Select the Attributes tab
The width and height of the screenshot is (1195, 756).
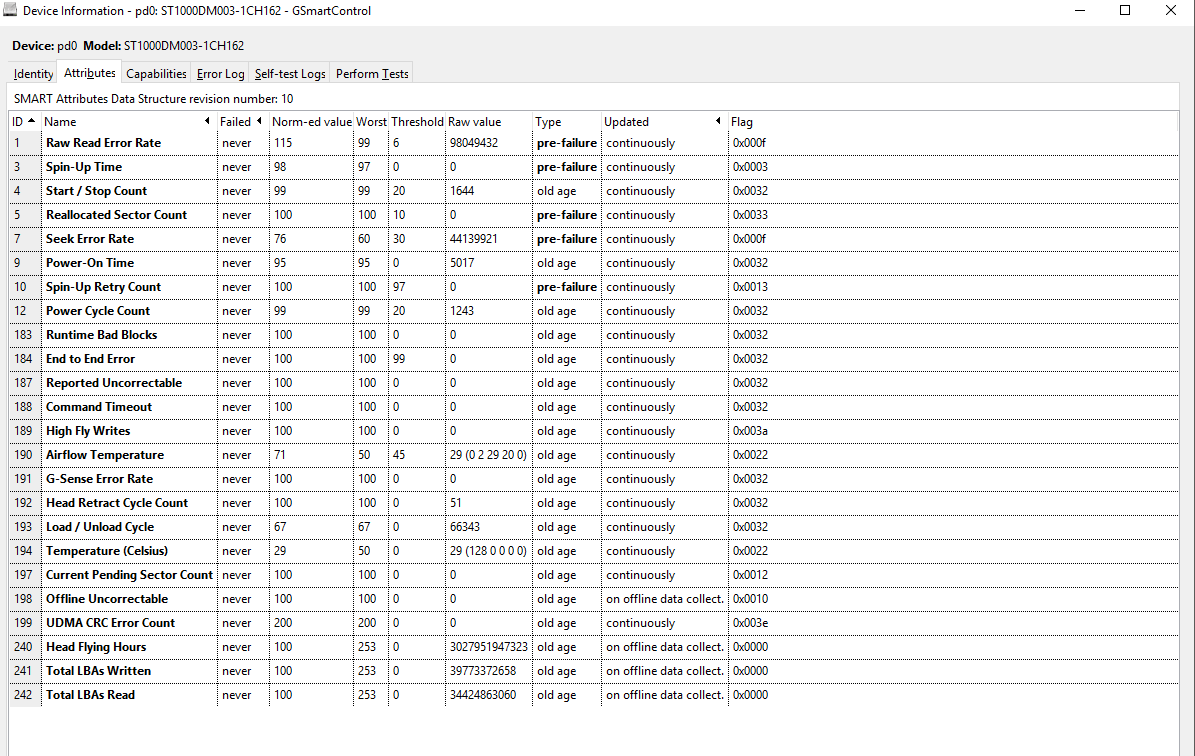pos(90,73)
